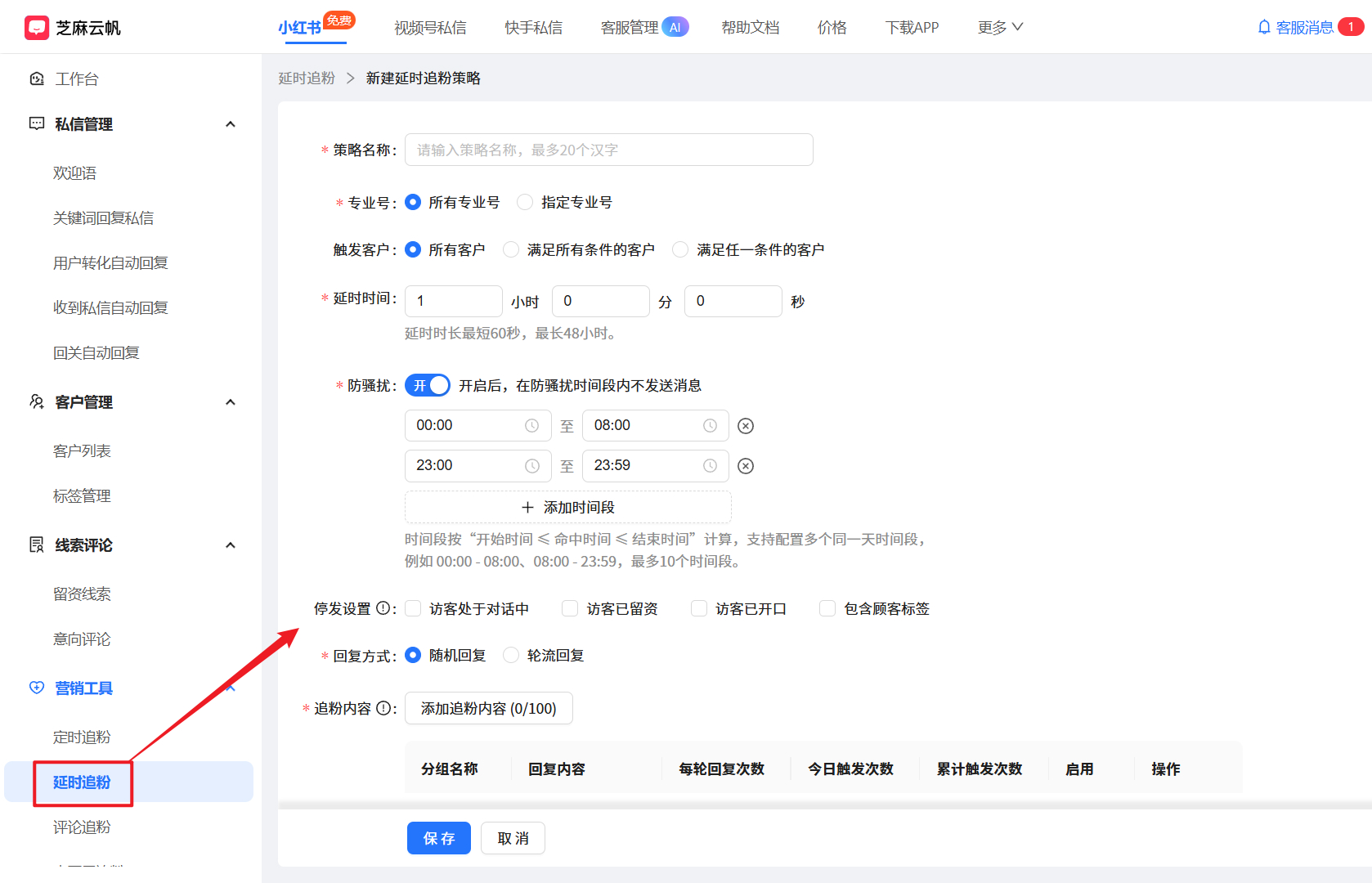The width and height of the screenshot is (1372, 883).
Task: Click the 小时 delay input field
Action: point(454,301)
